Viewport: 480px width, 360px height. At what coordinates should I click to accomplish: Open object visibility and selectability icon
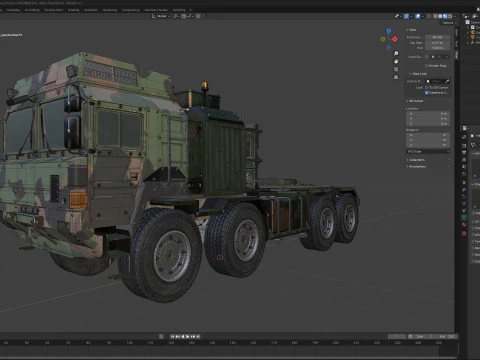click(397, 16)
